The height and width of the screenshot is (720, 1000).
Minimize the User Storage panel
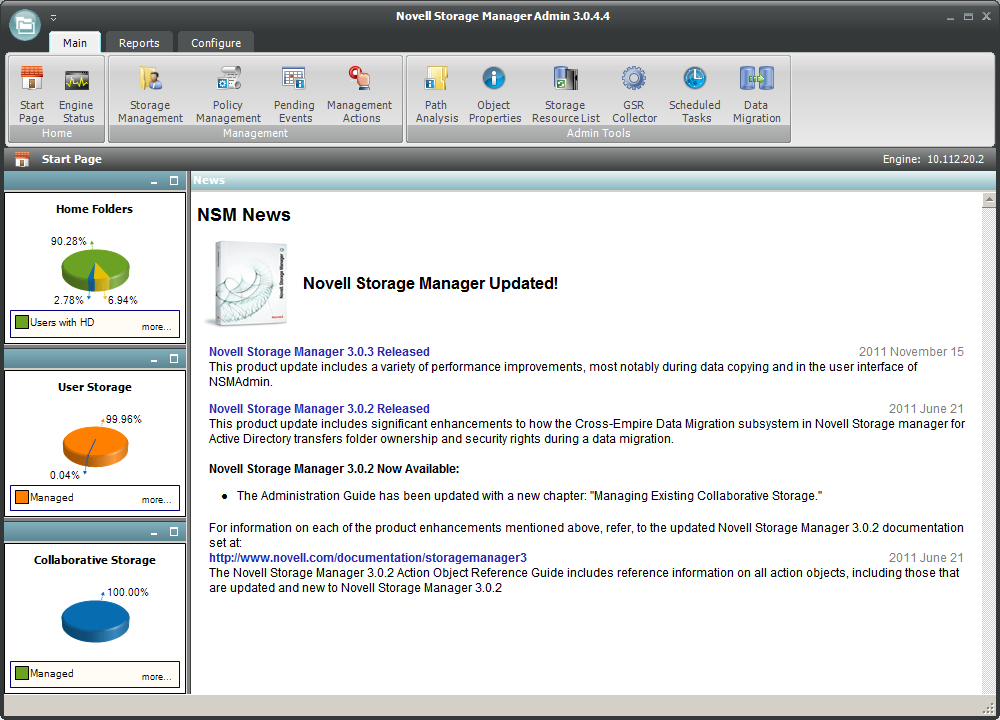point(154,360)
